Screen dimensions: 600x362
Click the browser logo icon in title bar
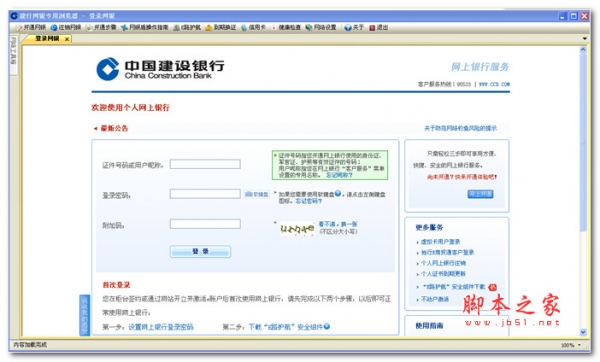14,16
